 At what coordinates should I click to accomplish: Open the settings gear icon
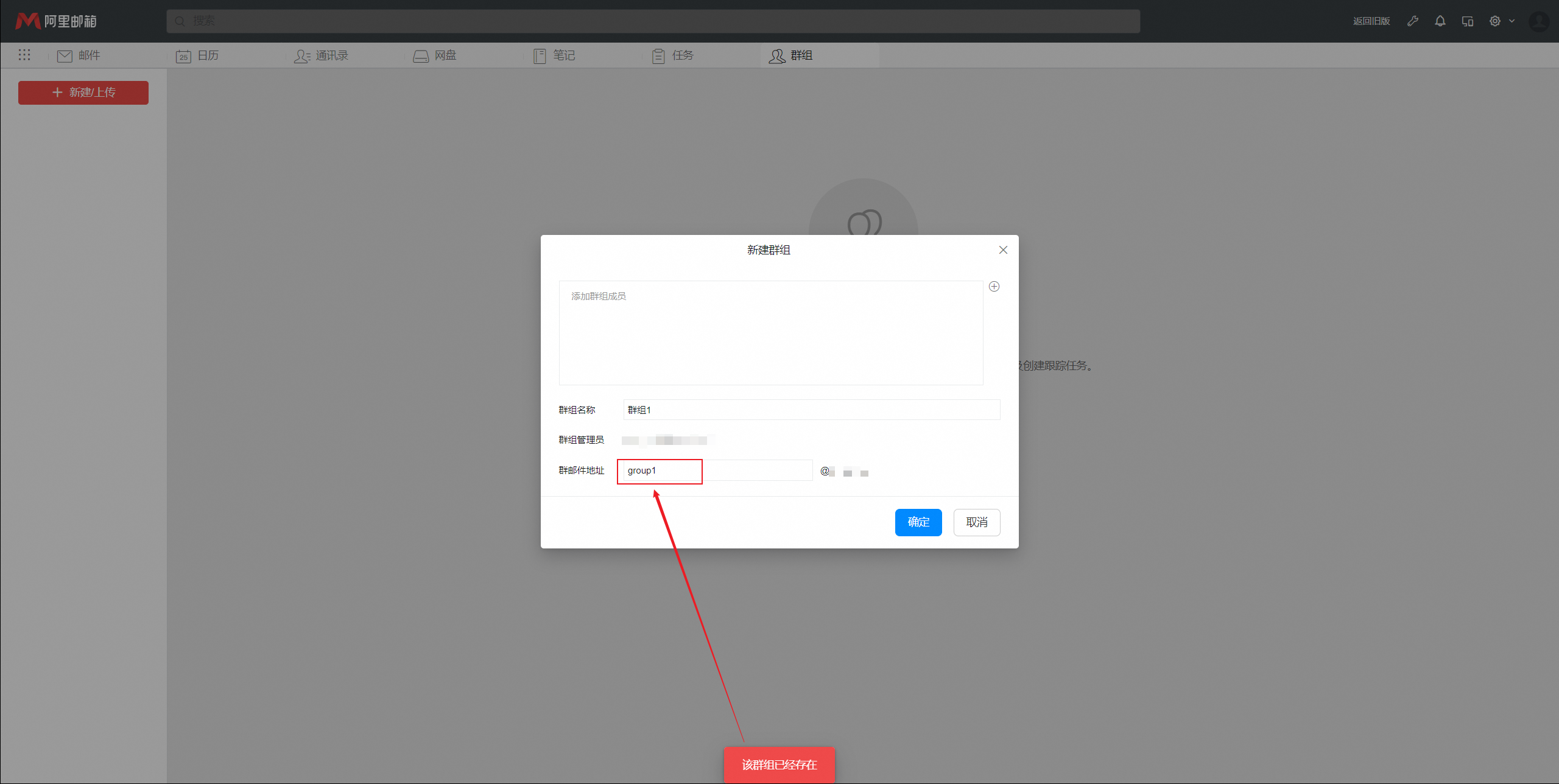pyautogui.click(x=1495, y=21)
